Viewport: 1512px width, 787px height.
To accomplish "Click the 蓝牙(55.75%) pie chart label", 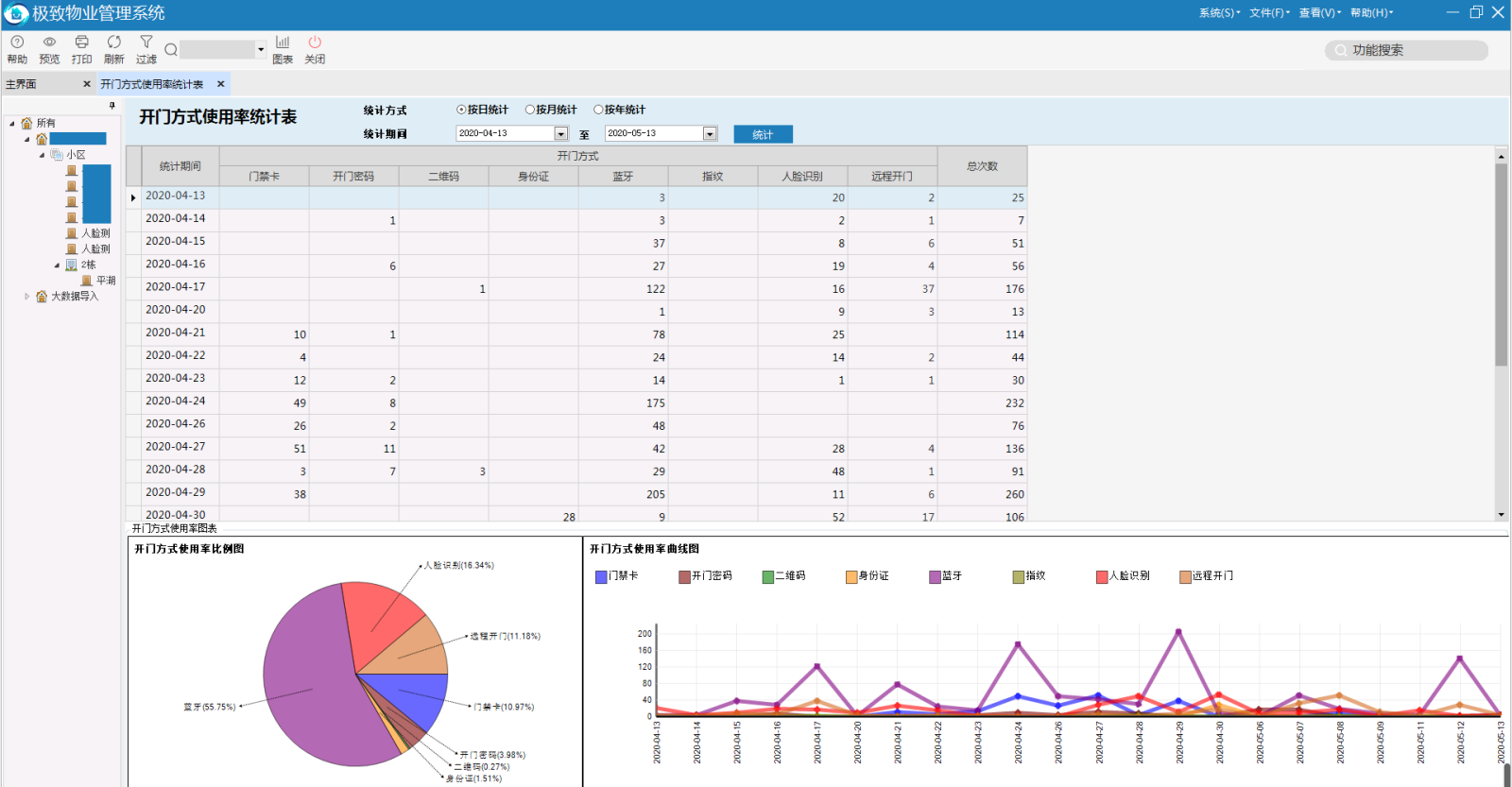I will coord(210,707).
